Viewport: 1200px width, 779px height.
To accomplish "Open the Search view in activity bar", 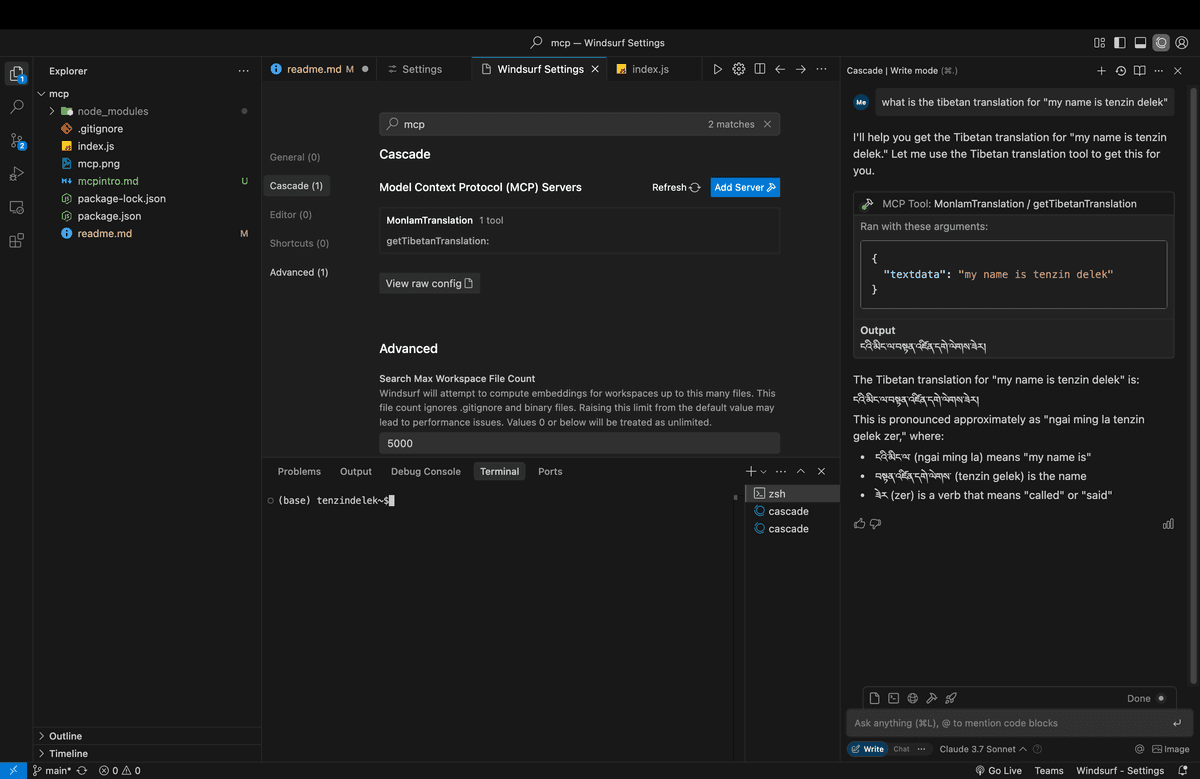I will pyautogui.click(x=16, y=106).
